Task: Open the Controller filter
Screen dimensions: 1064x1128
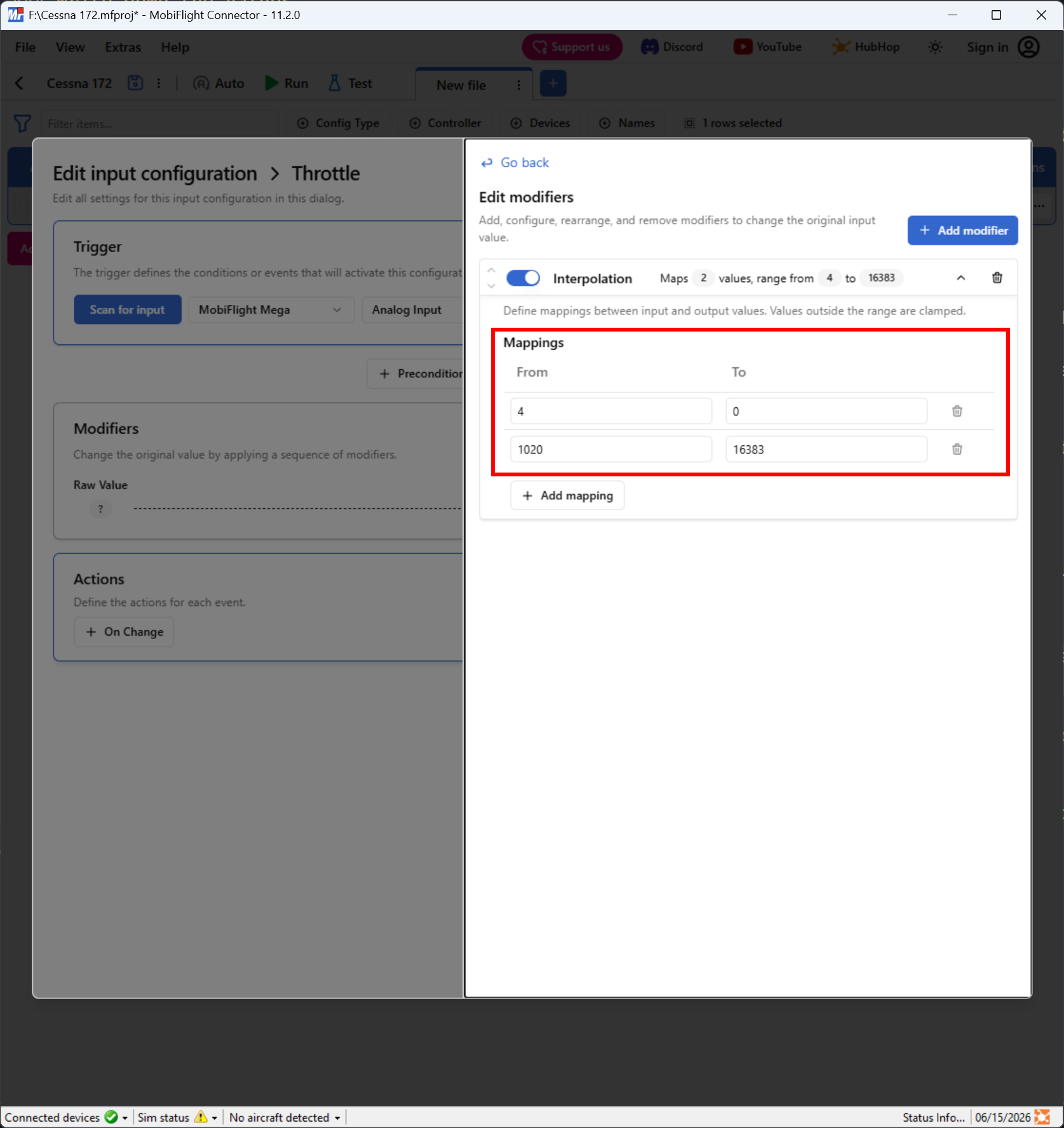Action: [445, 123]
